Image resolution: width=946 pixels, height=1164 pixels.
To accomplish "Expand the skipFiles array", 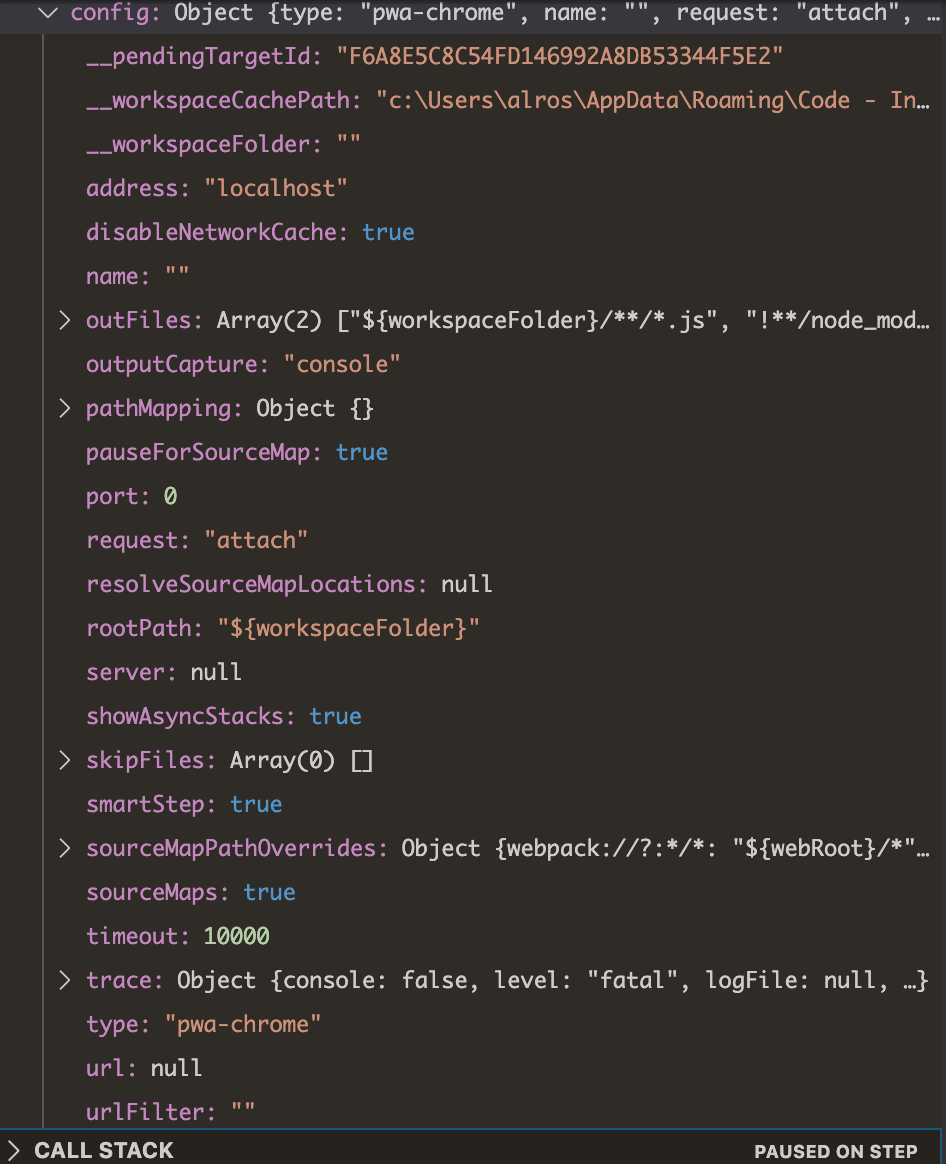I will coord(64,760).
